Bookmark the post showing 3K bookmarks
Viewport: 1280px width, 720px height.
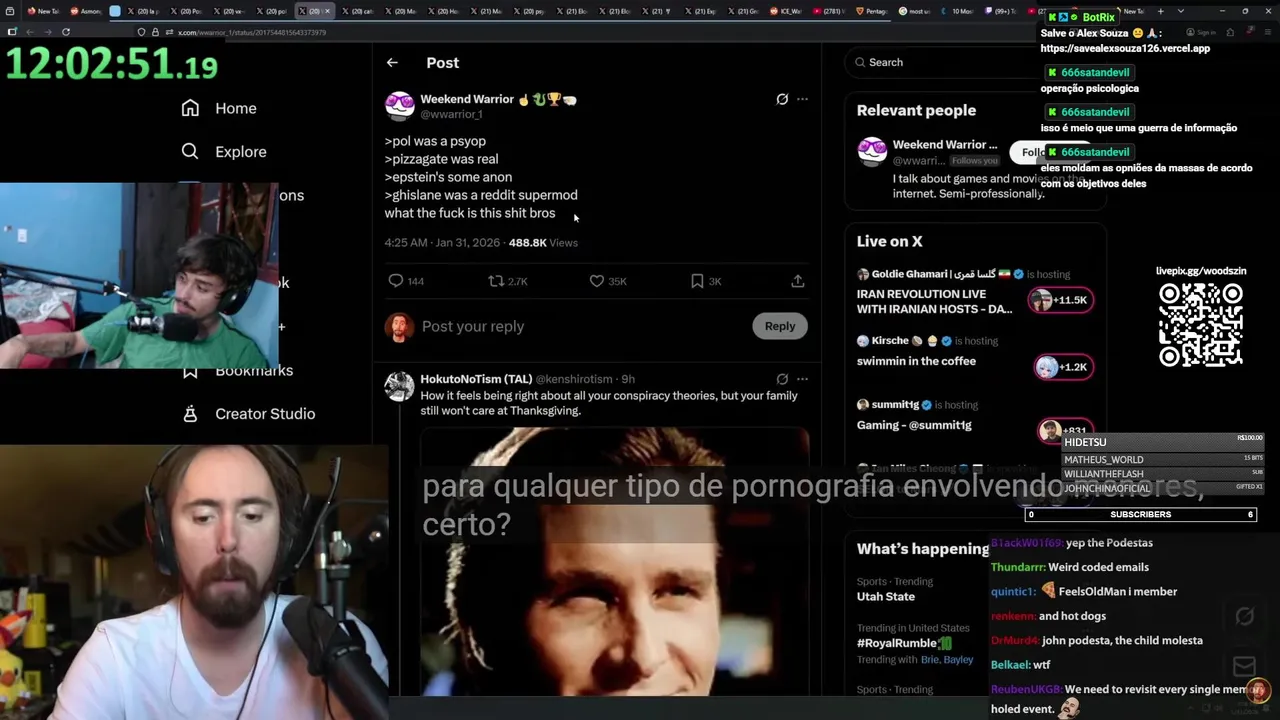coord(697,281)
